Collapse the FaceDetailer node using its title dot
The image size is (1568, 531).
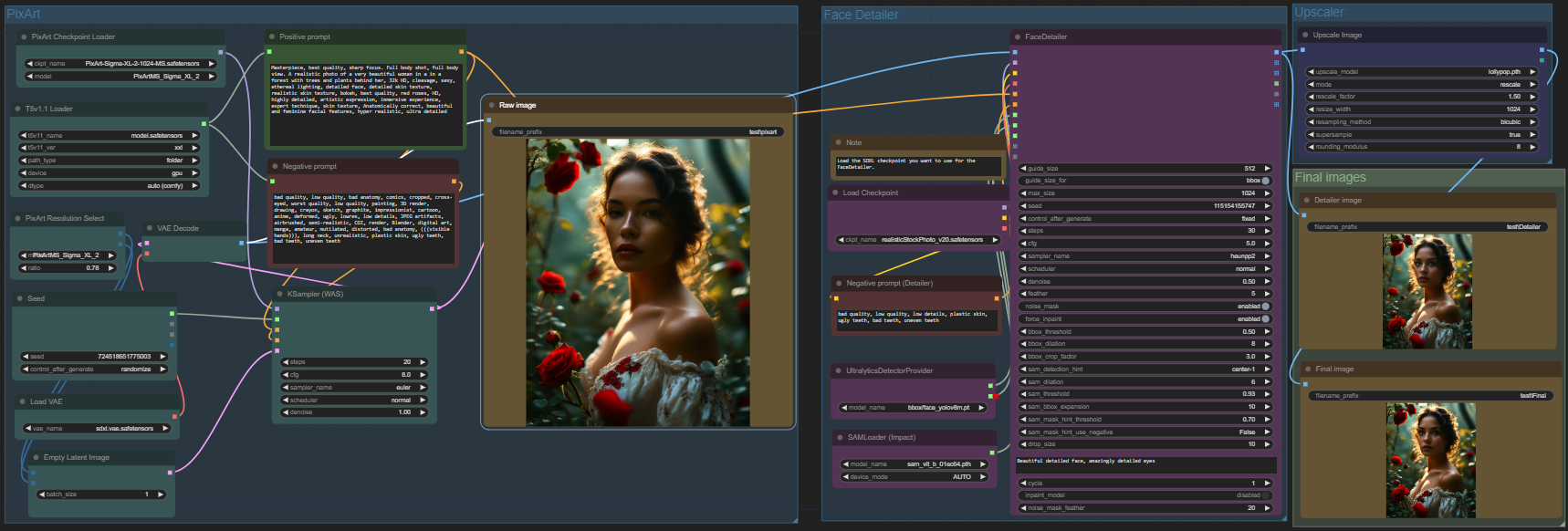(x=1018, y=37)
